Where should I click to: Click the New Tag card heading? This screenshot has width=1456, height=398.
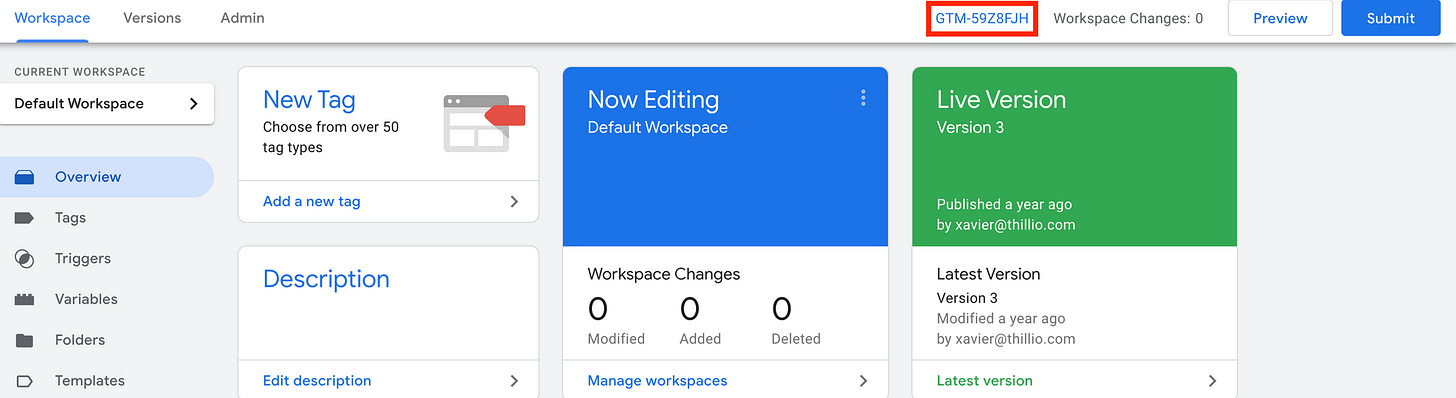click(x=309, y=100)
